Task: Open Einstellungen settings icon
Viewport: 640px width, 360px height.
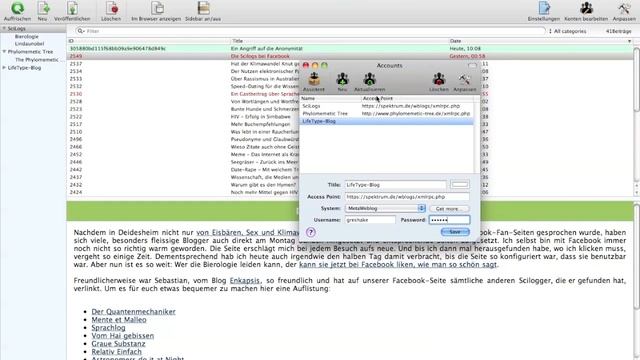Action: coord(544,8)
